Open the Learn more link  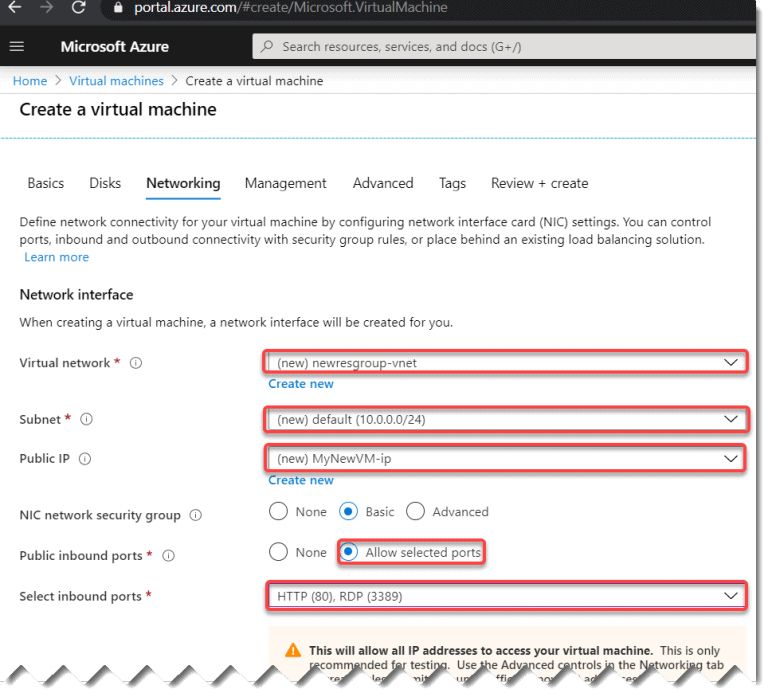click(57, 258)
